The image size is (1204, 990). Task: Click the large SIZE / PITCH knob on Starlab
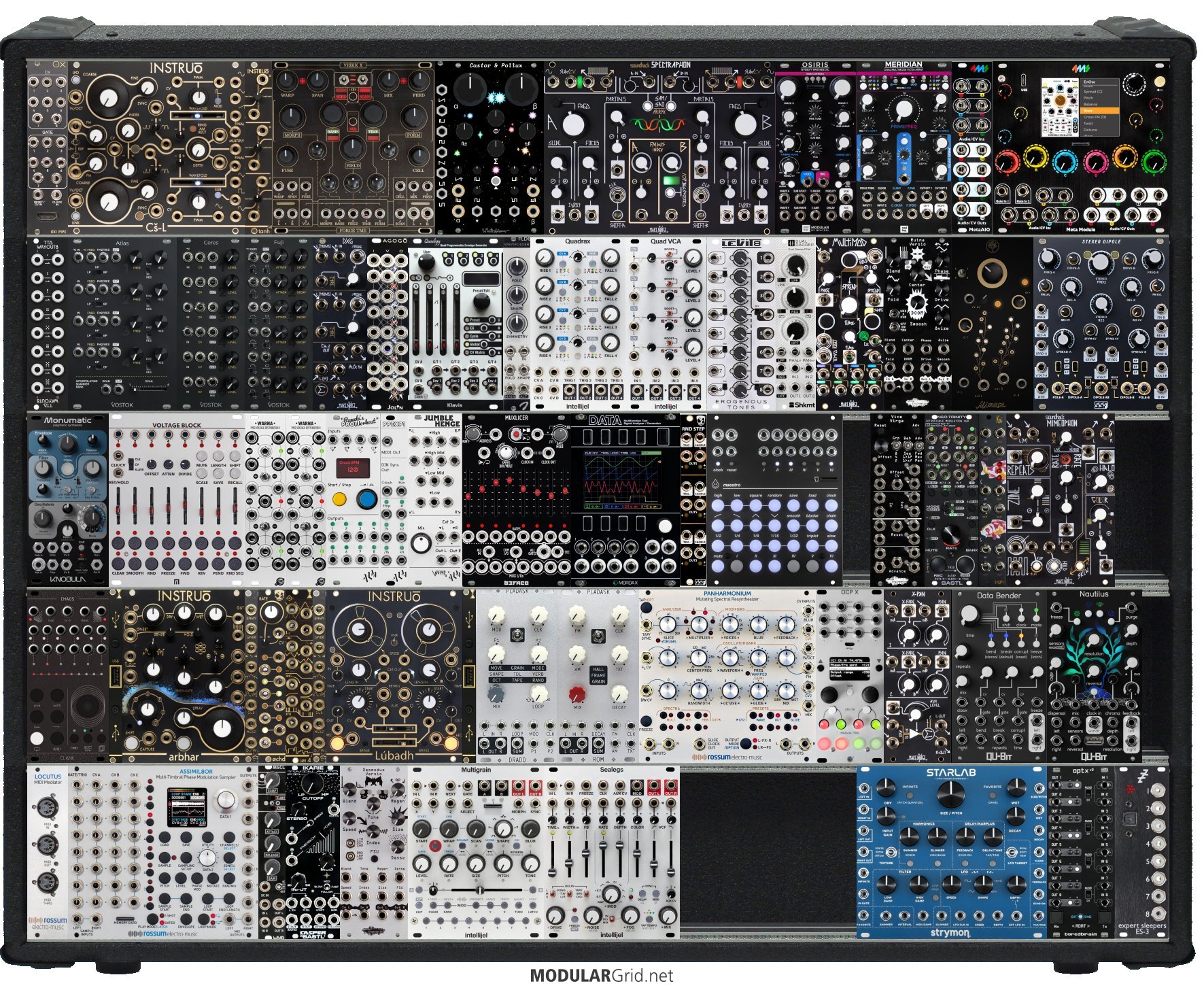point(950,794)
